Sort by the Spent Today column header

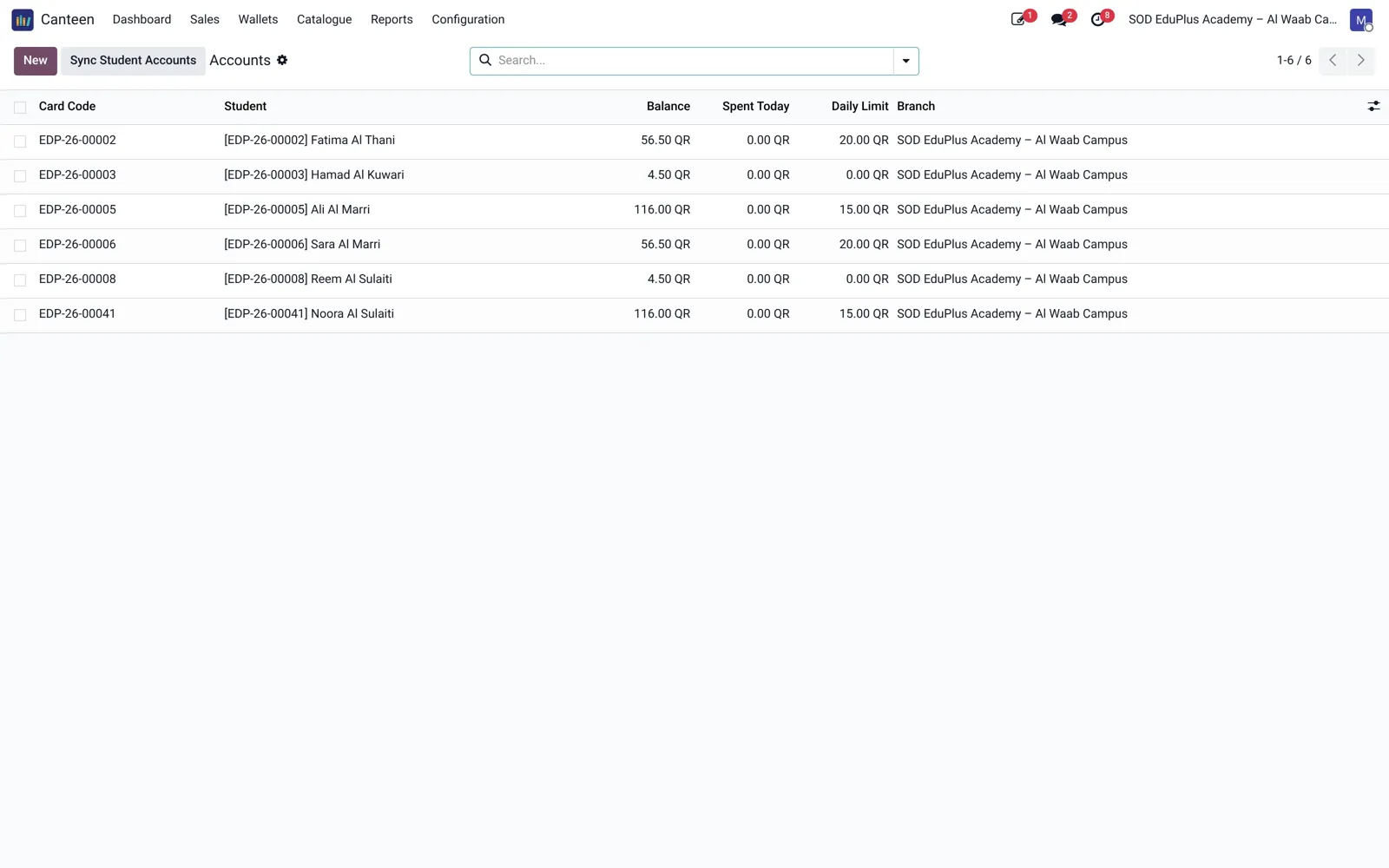click(755, 106)
